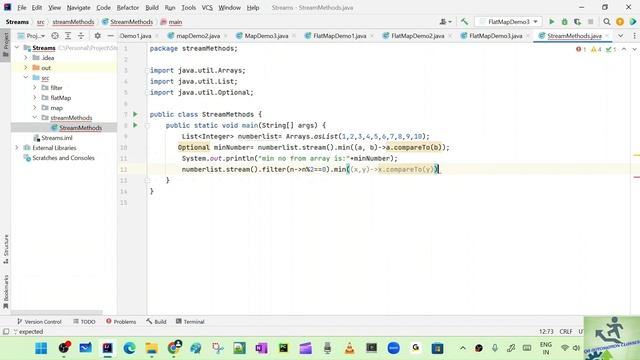Open the Proj view selector dropdown

pyautogui.click(x=31, y=36)
